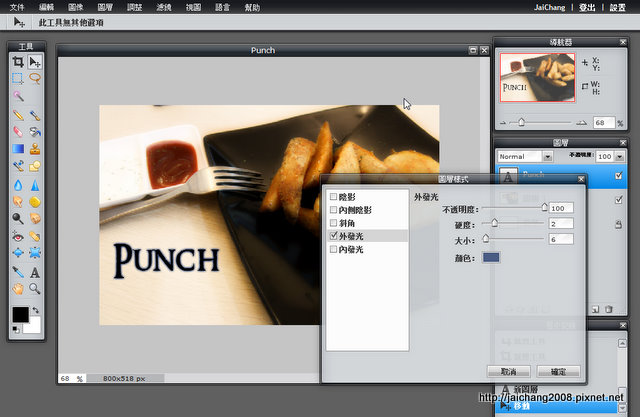Select the Sharpen tool
Viewport: 640px width, 417px height.
click(x=35, y=185)
